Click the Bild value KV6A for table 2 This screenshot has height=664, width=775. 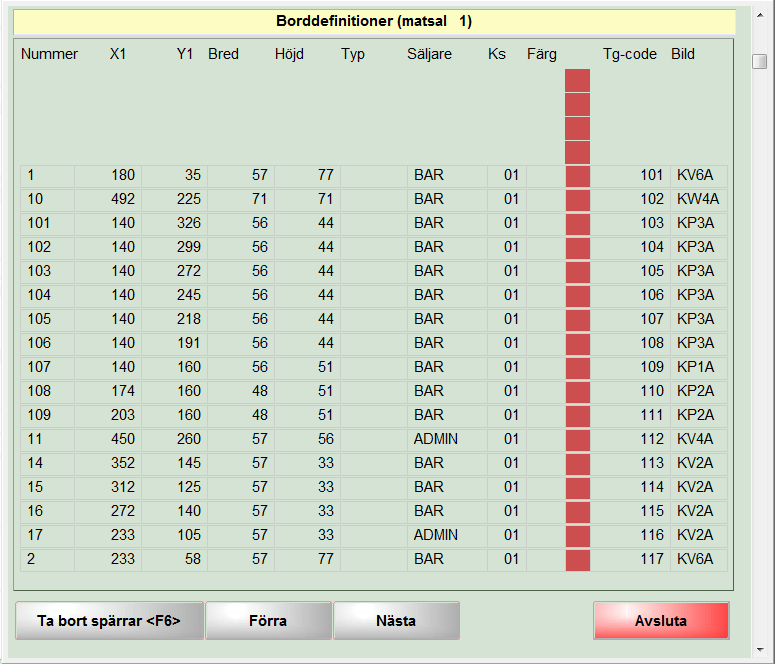[699, 559]
